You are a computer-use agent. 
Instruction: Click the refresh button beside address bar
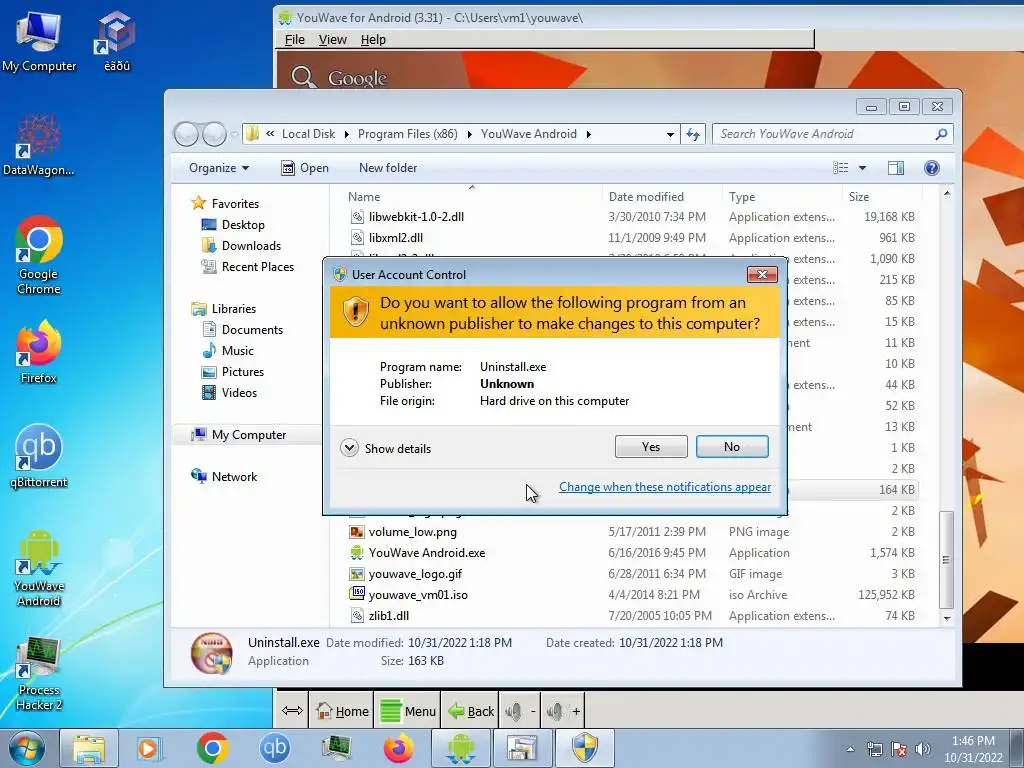click(693, 134)
